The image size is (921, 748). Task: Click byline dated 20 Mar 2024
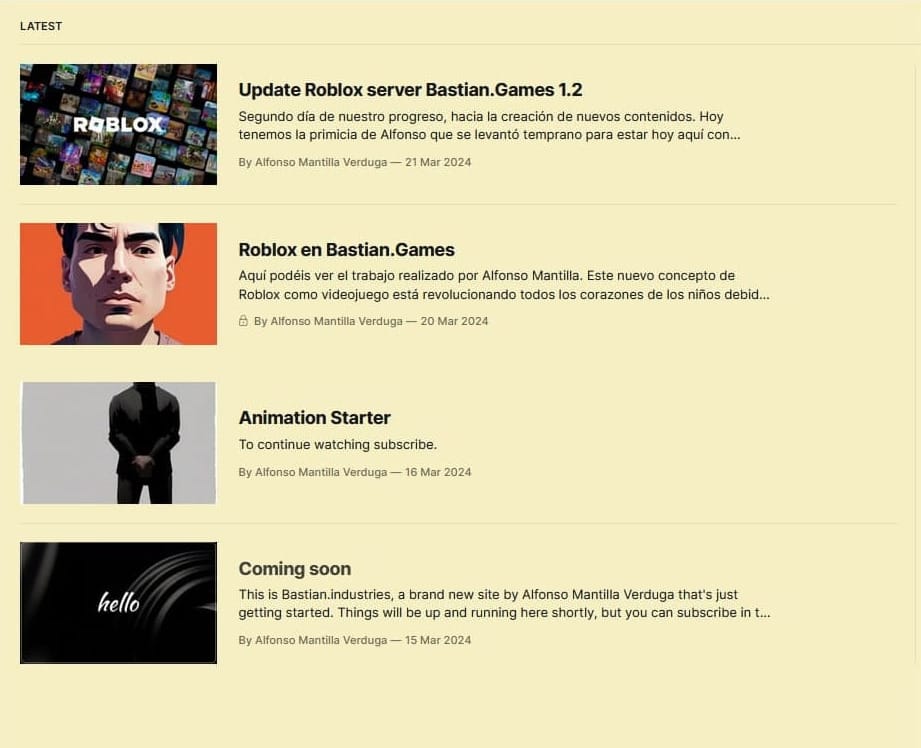coord(371,321)
